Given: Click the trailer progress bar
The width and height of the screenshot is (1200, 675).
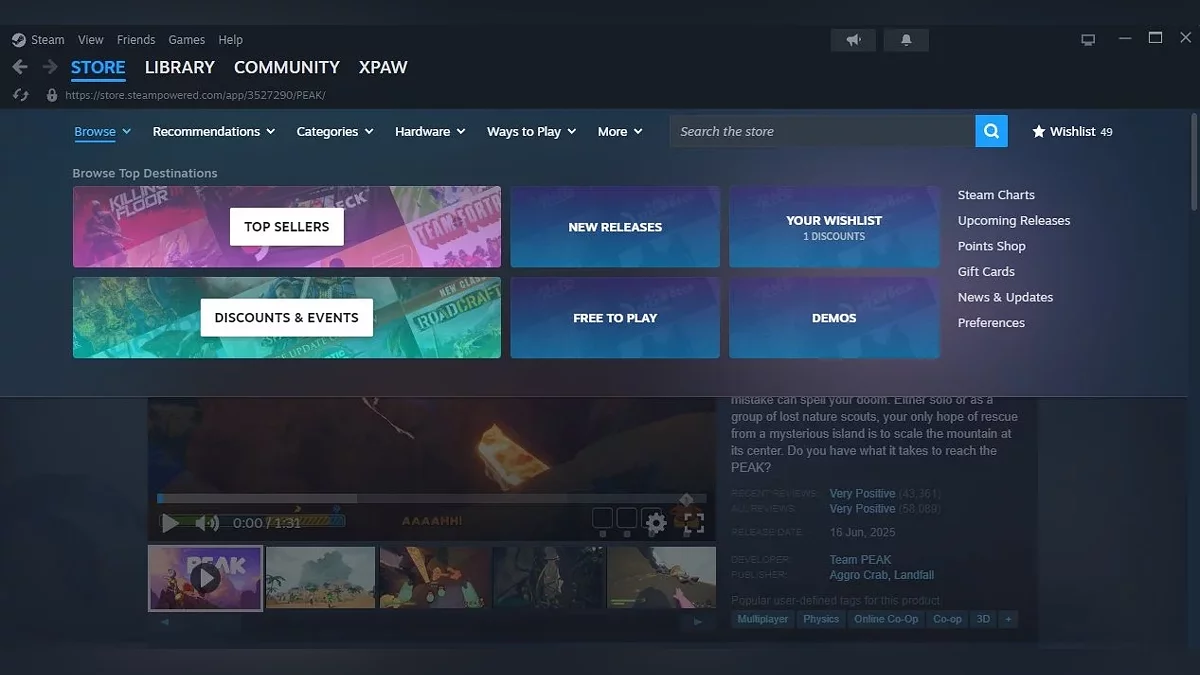Looking at the screenshot, I should [432, 498].
